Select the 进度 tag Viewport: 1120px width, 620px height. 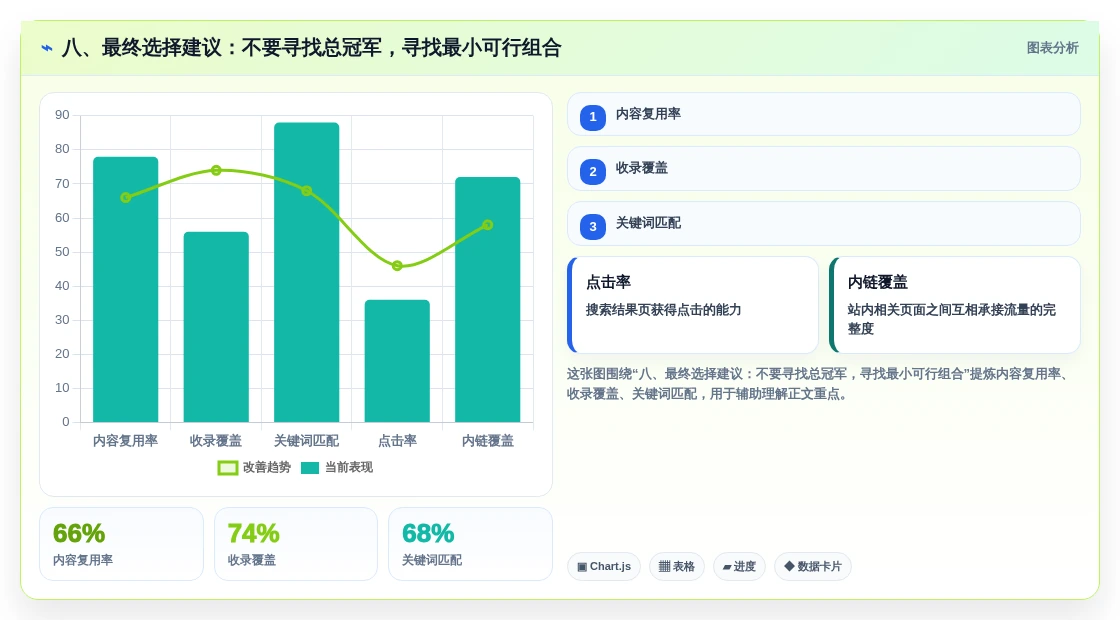[739, 566]
